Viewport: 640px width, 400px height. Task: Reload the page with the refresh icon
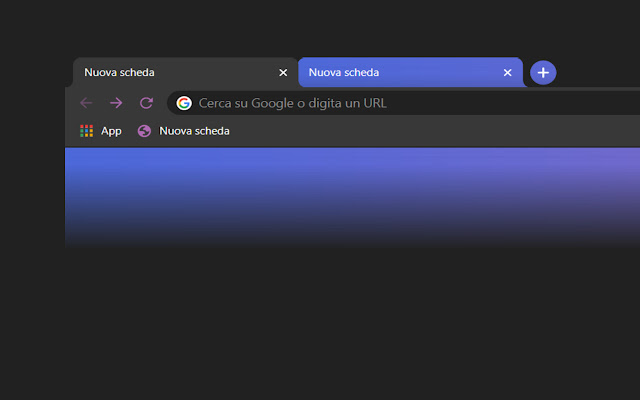coord(147,103)
